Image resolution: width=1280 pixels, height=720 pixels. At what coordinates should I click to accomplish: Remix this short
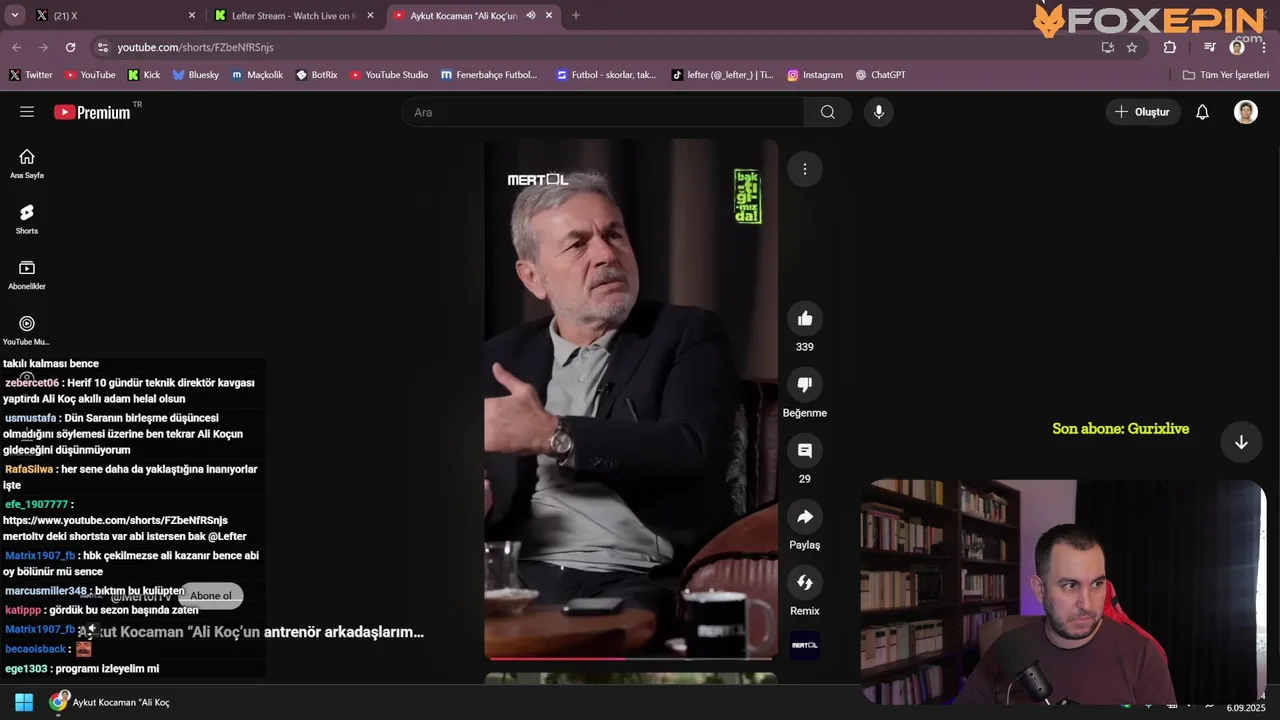(805, 583)
